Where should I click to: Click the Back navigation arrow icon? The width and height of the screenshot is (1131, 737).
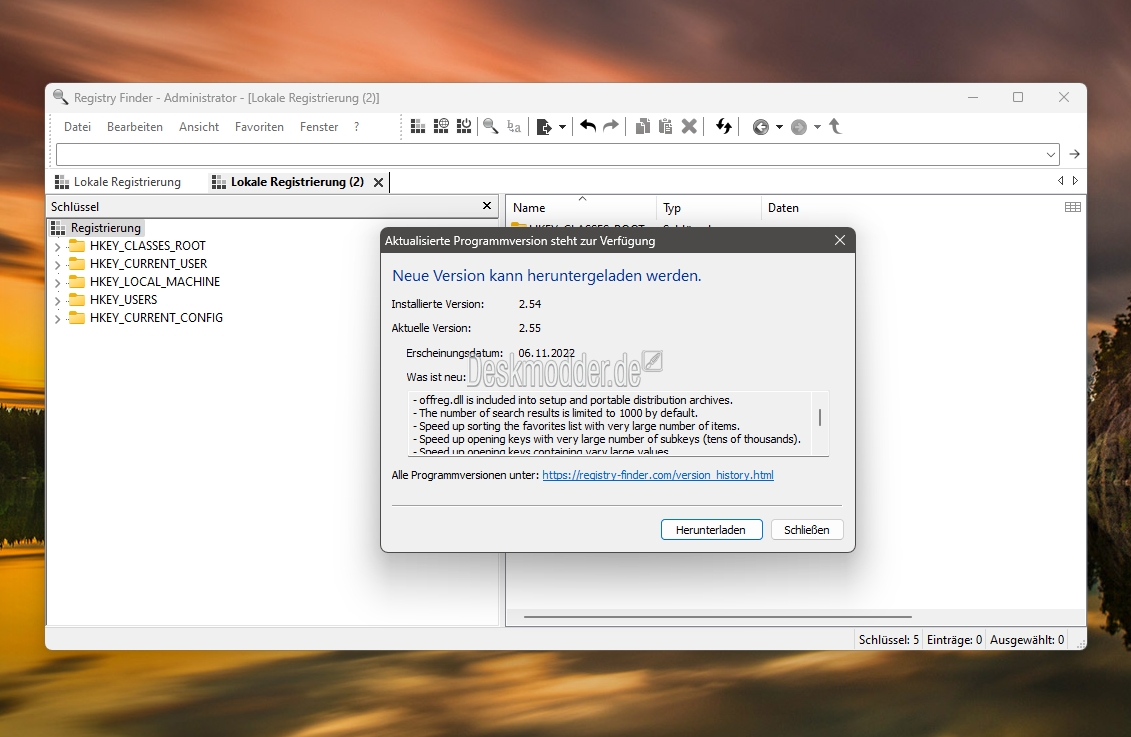click(x=760, y=127)
